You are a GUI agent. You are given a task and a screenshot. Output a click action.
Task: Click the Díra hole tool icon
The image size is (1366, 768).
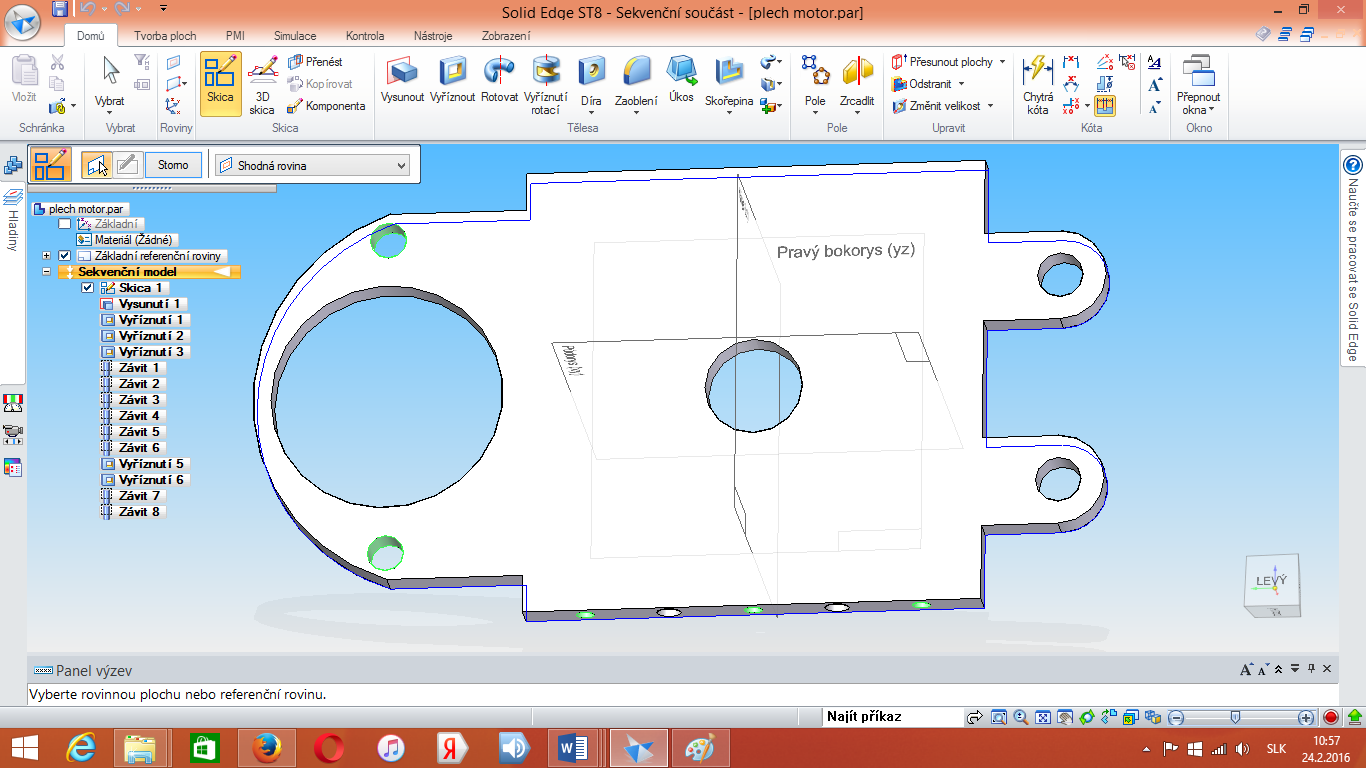pos(591,72)
